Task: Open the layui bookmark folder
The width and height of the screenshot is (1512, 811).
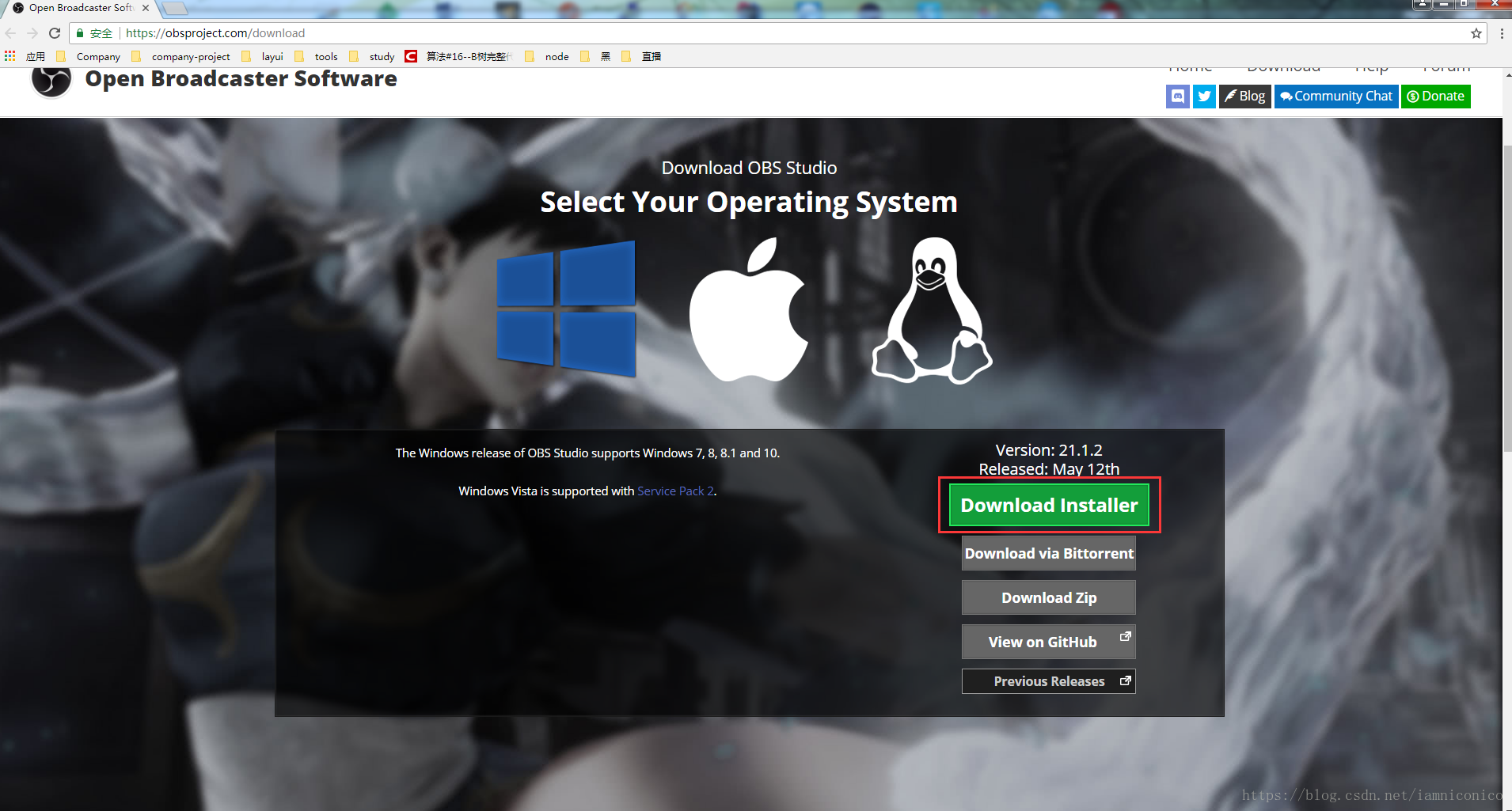Action: click(x=262, y=56)
